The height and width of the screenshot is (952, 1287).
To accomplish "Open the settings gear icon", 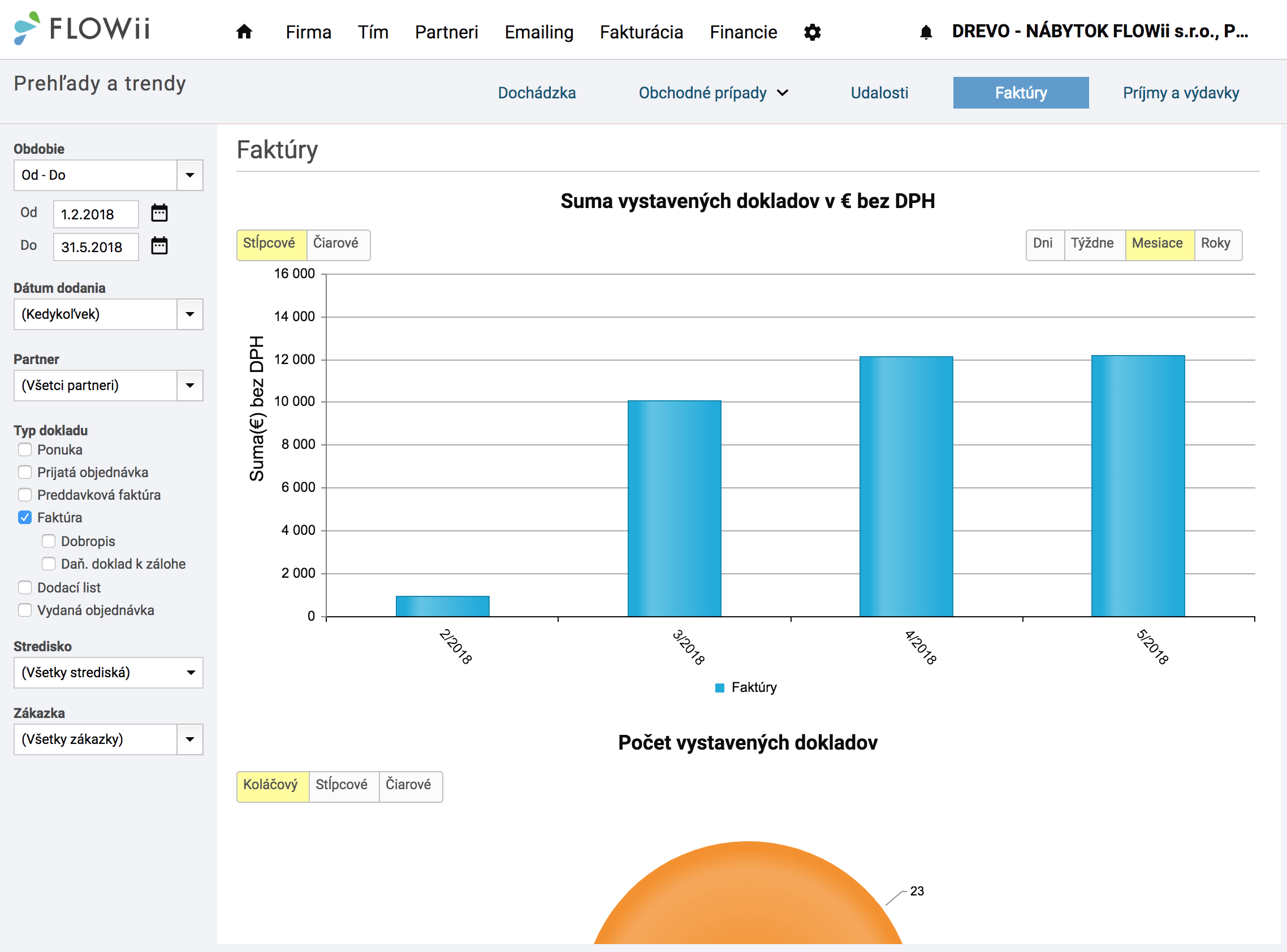I will (x=812, y=32).
